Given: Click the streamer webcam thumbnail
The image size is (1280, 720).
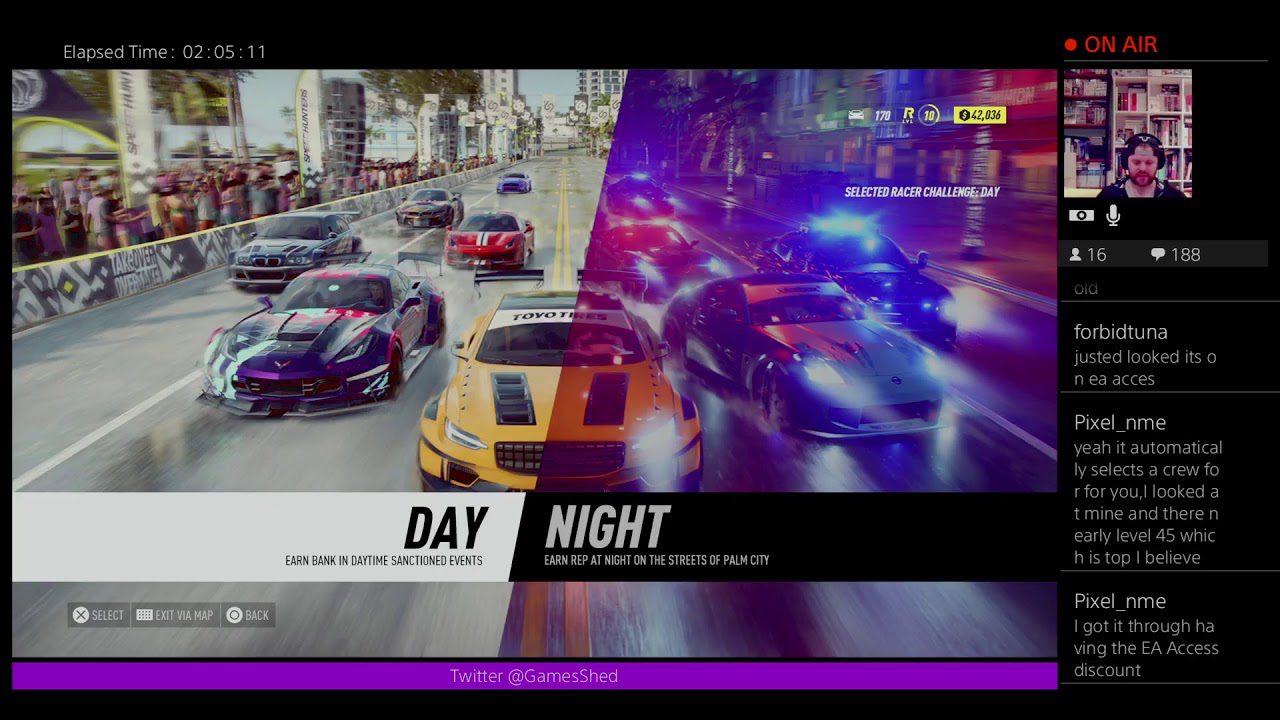Looking at the screenshot, I should (x=1128, y=133).
